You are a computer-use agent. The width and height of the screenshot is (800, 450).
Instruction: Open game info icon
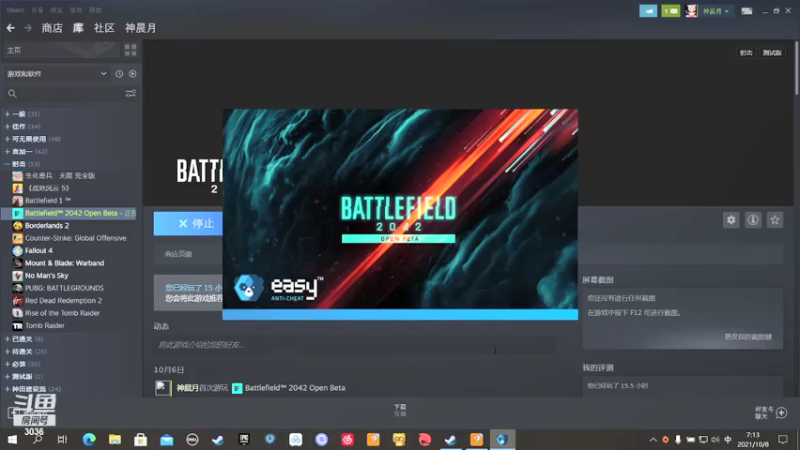point(753,220)
